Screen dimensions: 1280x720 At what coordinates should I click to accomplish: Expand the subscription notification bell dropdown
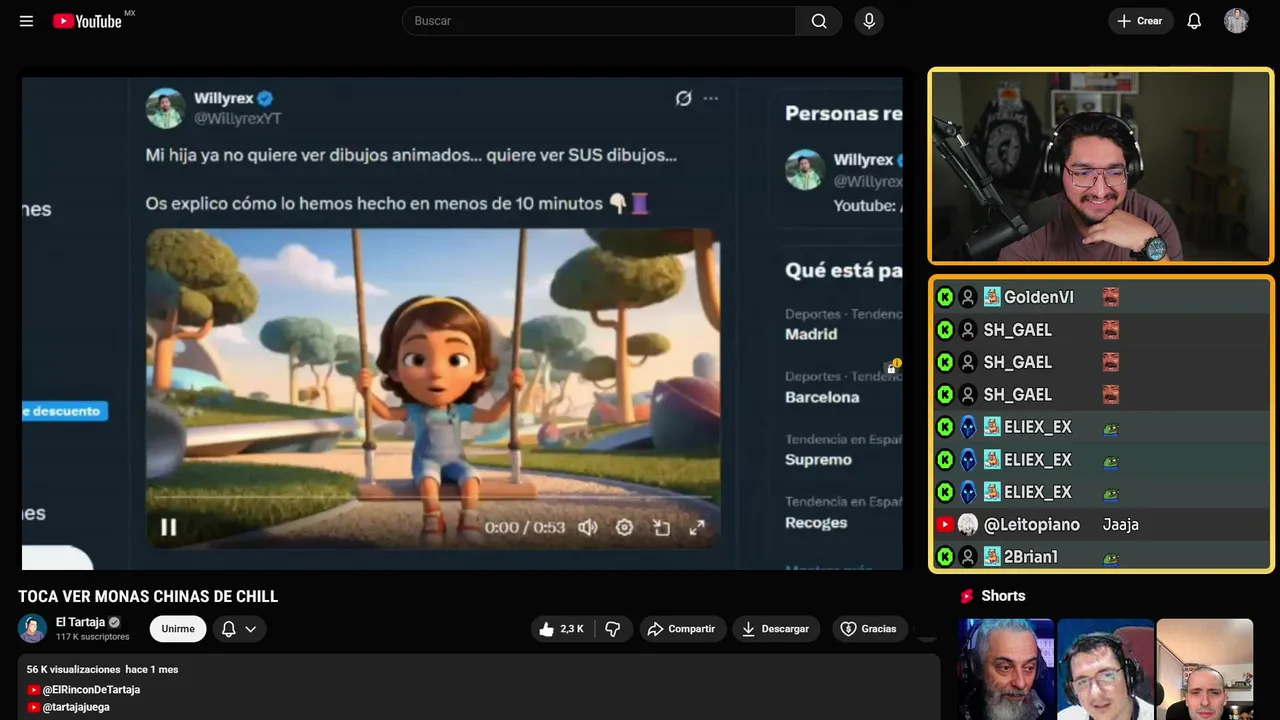click(x=239, y=629)
